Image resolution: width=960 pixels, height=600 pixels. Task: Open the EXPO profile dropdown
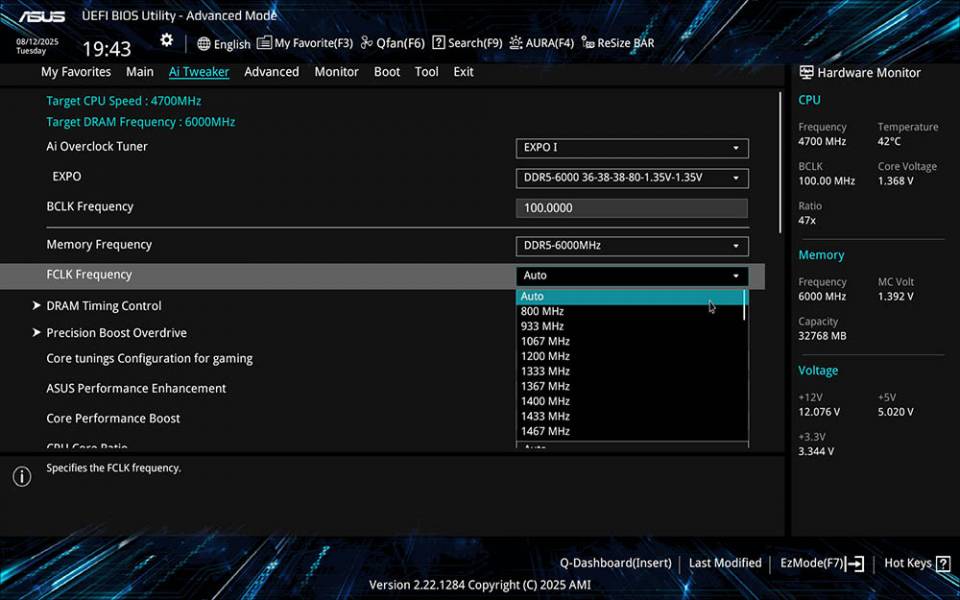631,177
